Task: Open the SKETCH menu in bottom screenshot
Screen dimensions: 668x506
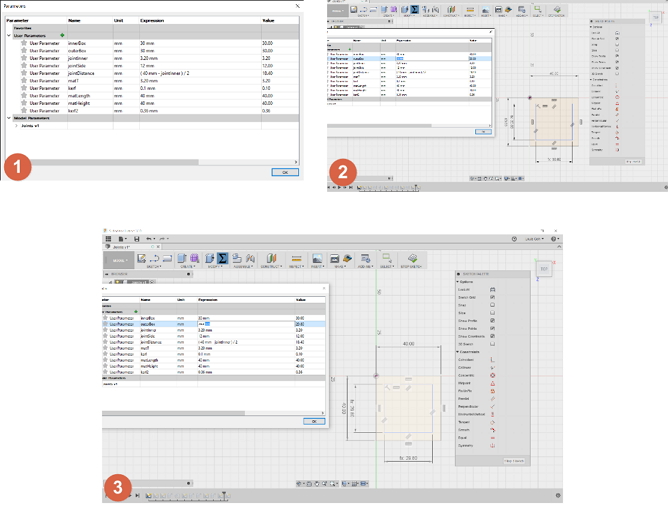Action: coord(153,267)
